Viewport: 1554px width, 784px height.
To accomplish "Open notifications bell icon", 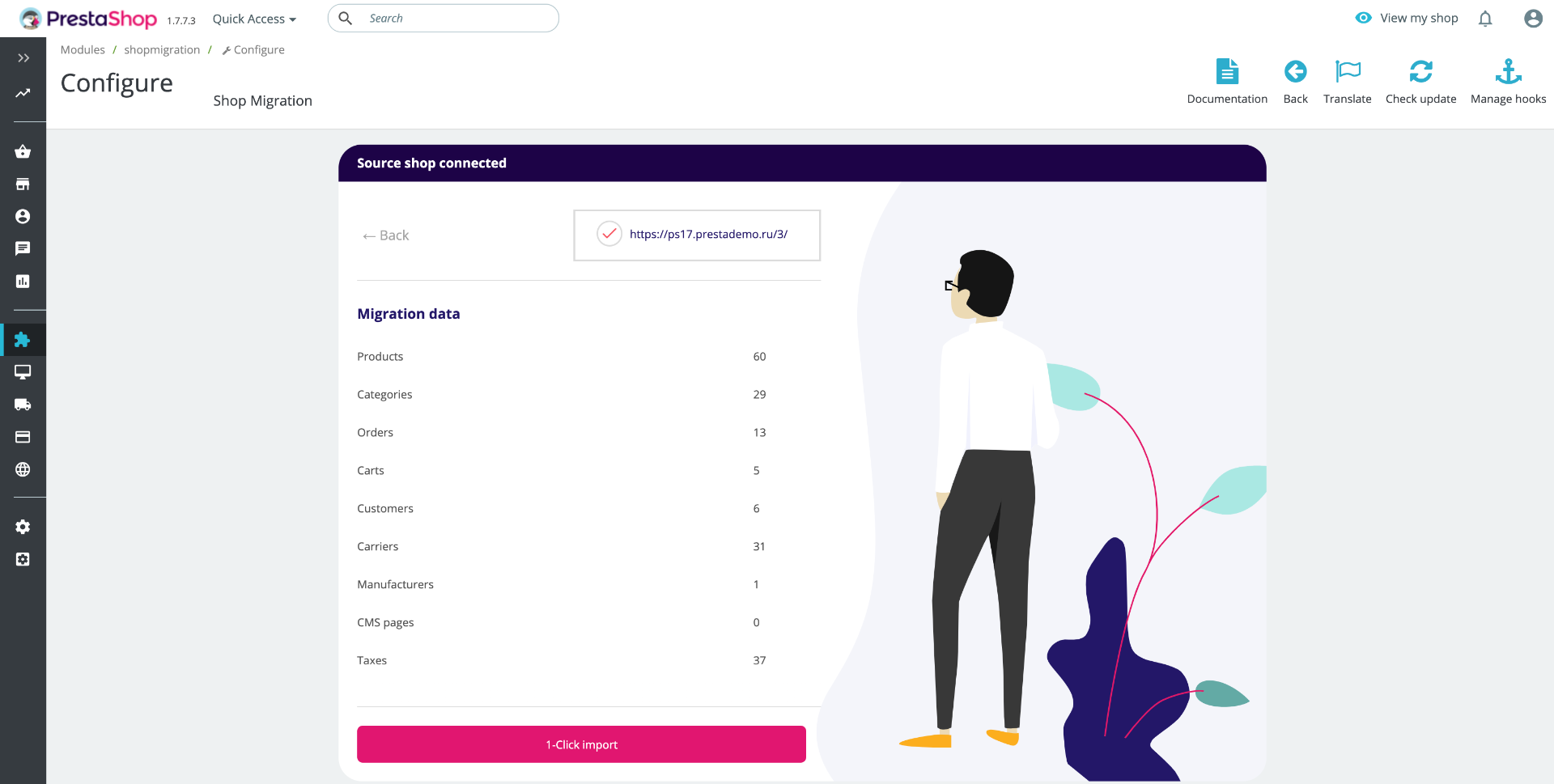I will [1485, 19].
